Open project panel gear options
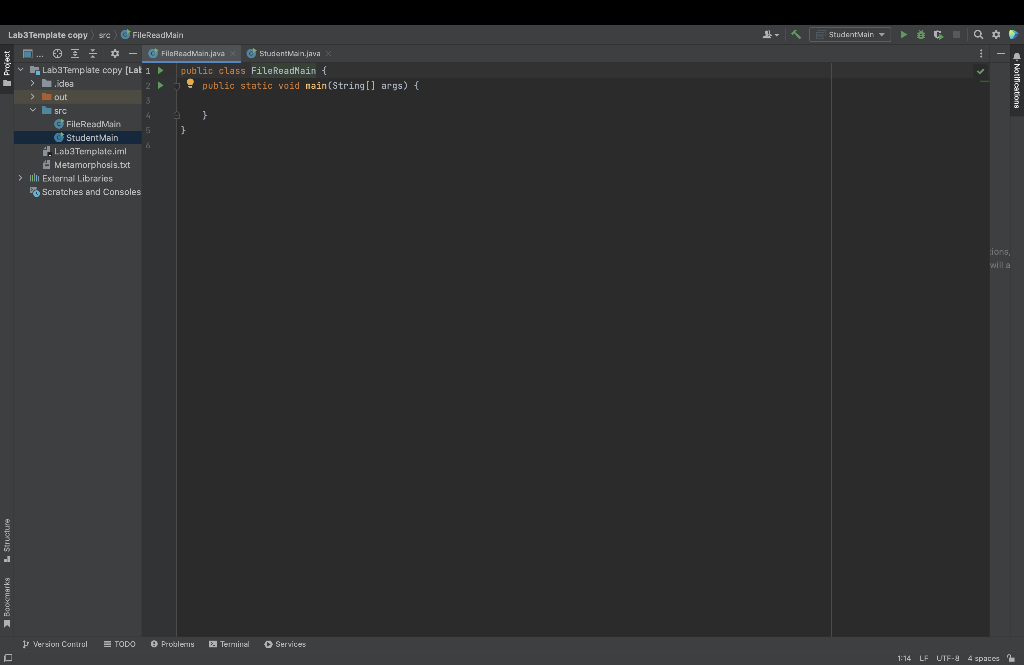The height and width of the screenshot is (665, 1024). (115, 54)
